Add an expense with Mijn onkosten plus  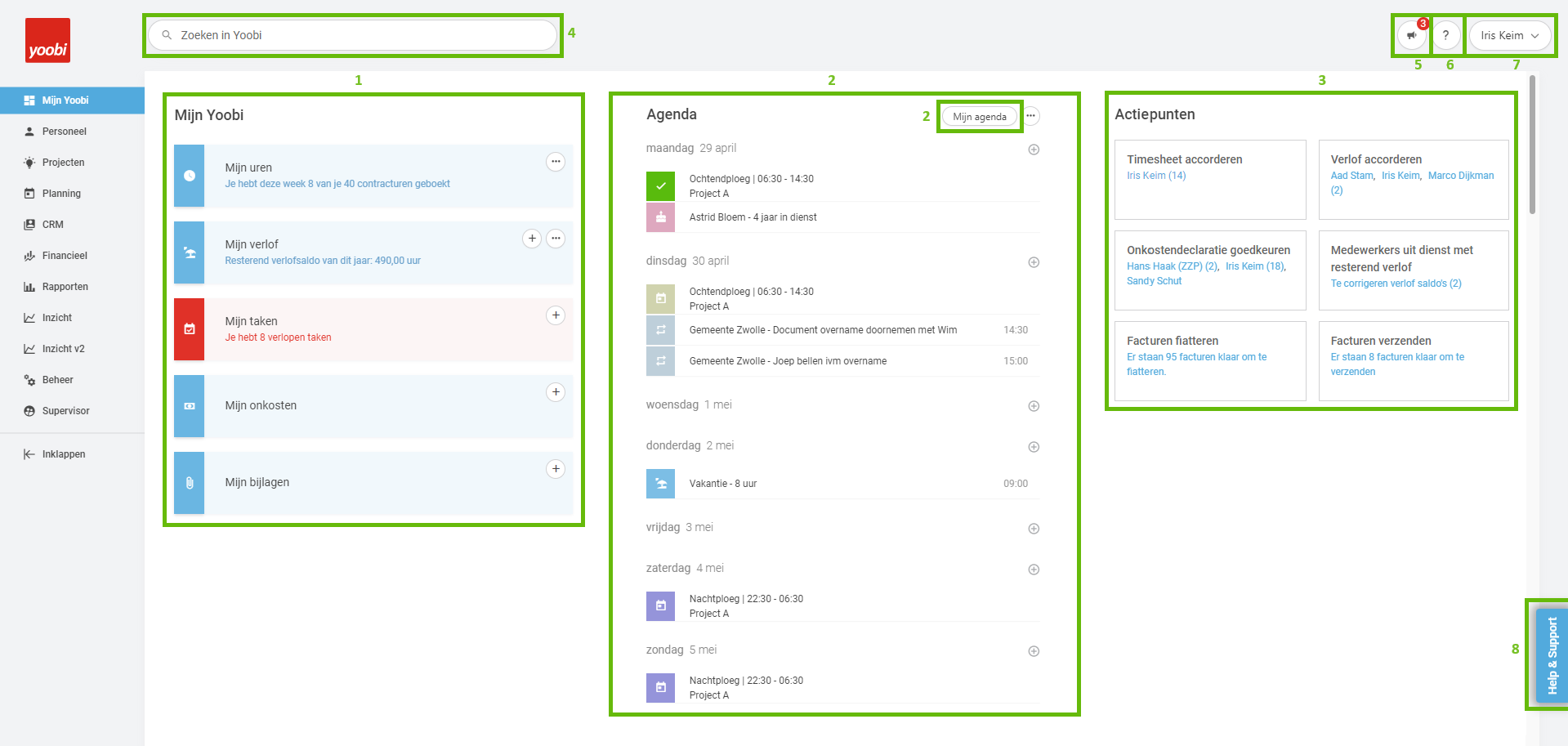556,392
